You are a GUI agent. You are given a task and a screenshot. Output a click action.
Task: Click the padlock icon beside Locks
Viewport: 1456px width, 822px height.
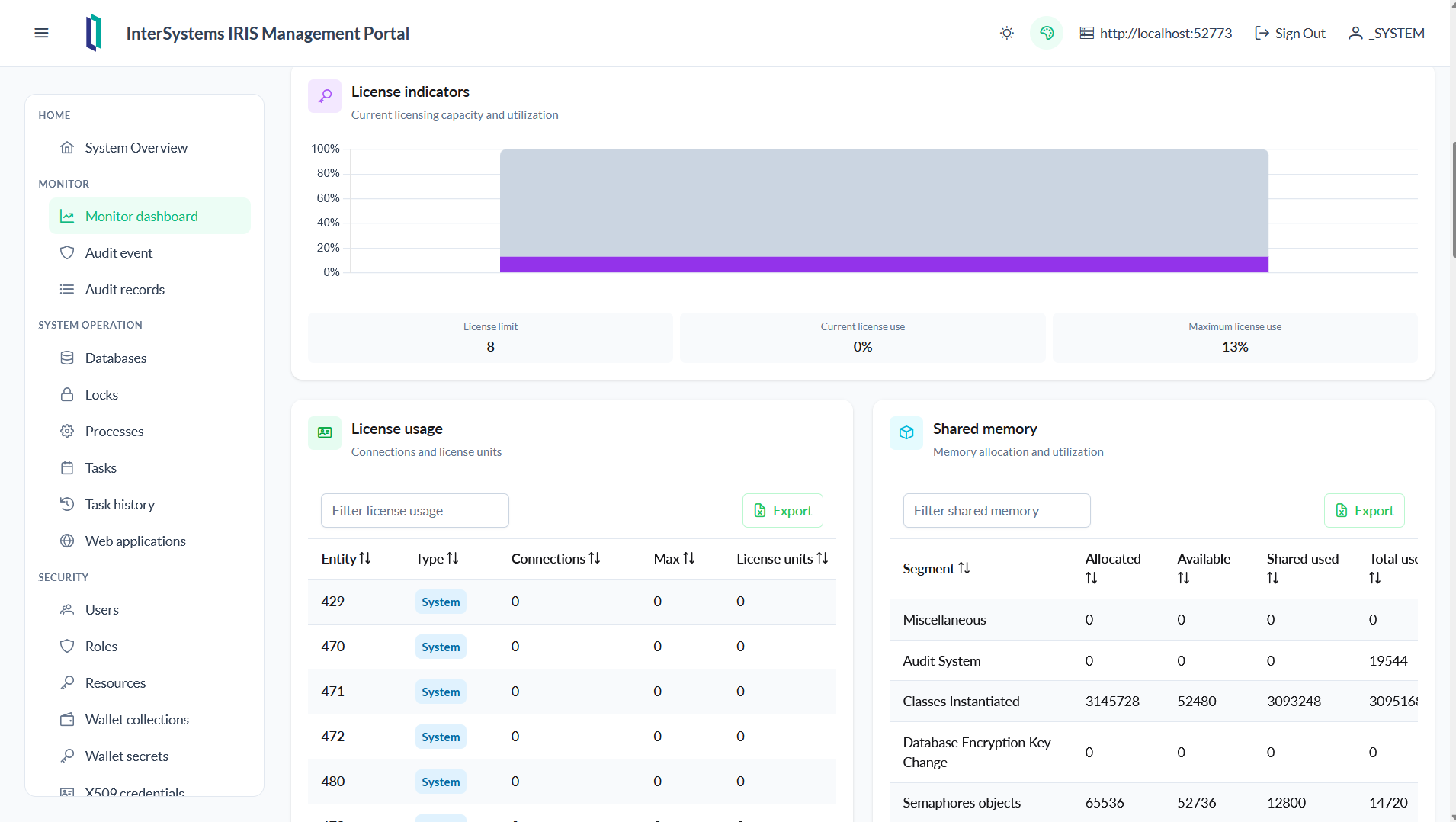pyautogui.click(x=67, y=394)
